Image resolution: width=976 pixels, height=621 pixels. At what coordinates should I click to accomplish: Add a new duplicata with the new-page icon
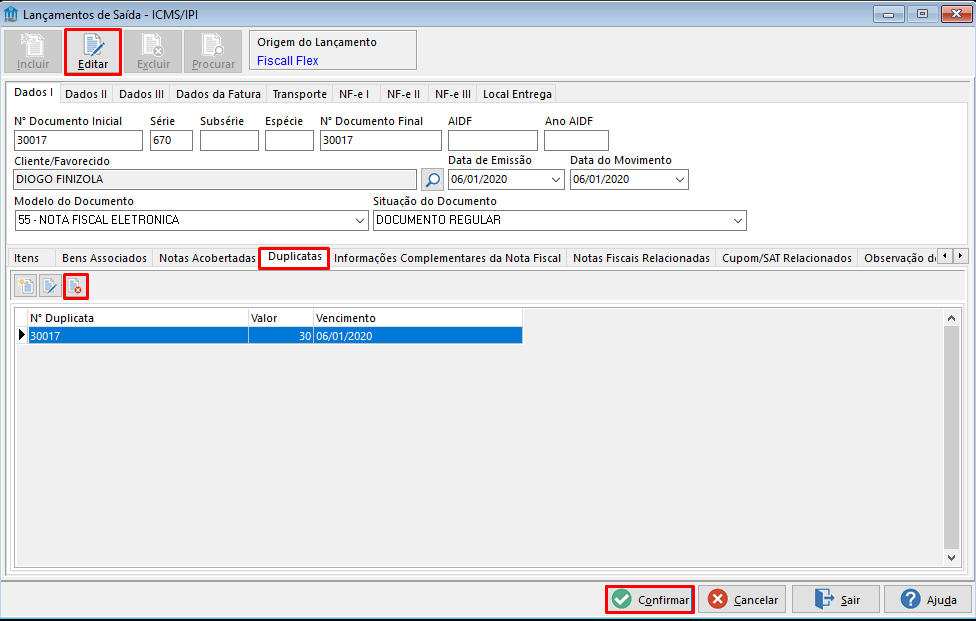point(26,286)
